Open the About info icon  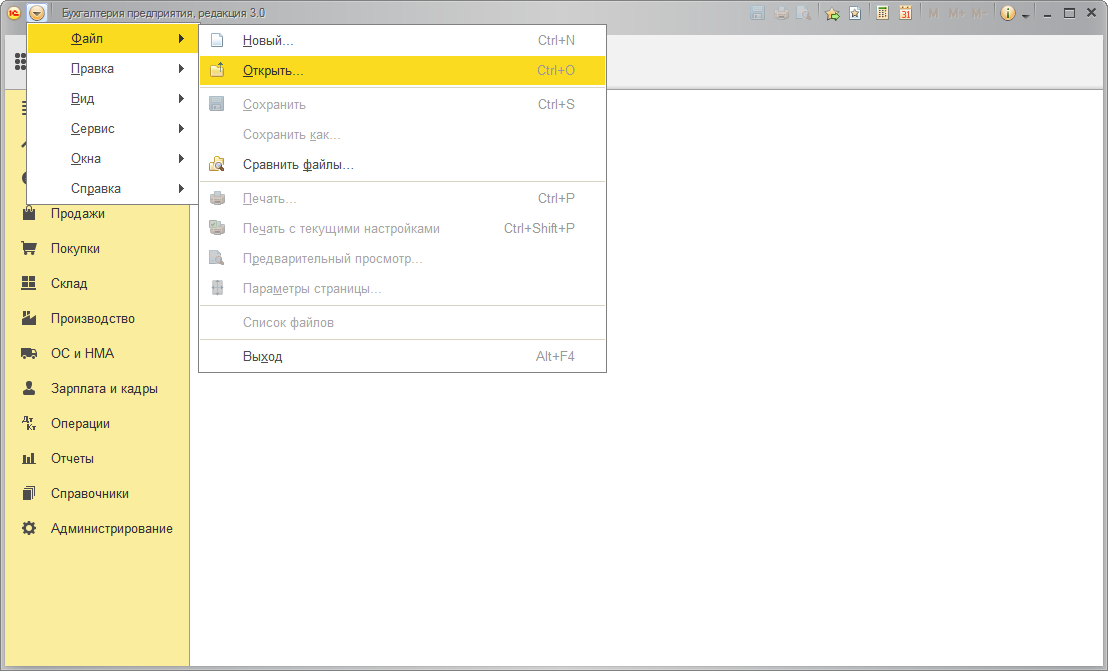point(1007,13)
